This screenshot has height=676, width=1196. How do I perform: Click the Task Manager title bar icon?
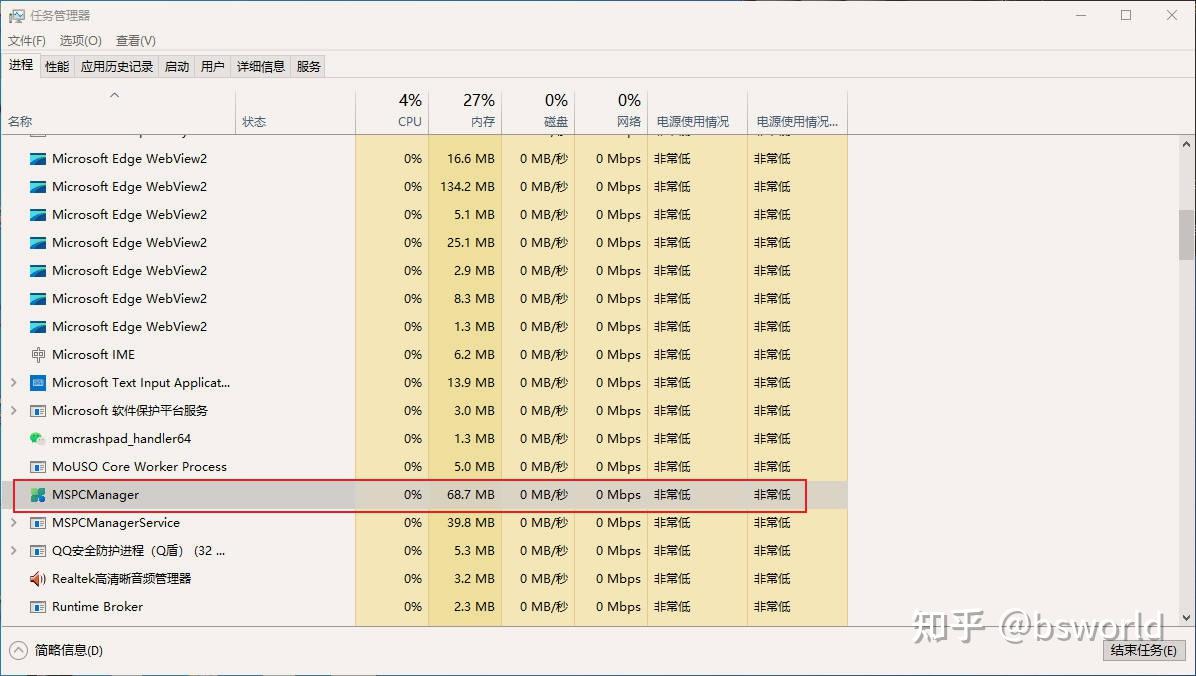(x=14, y=15)
